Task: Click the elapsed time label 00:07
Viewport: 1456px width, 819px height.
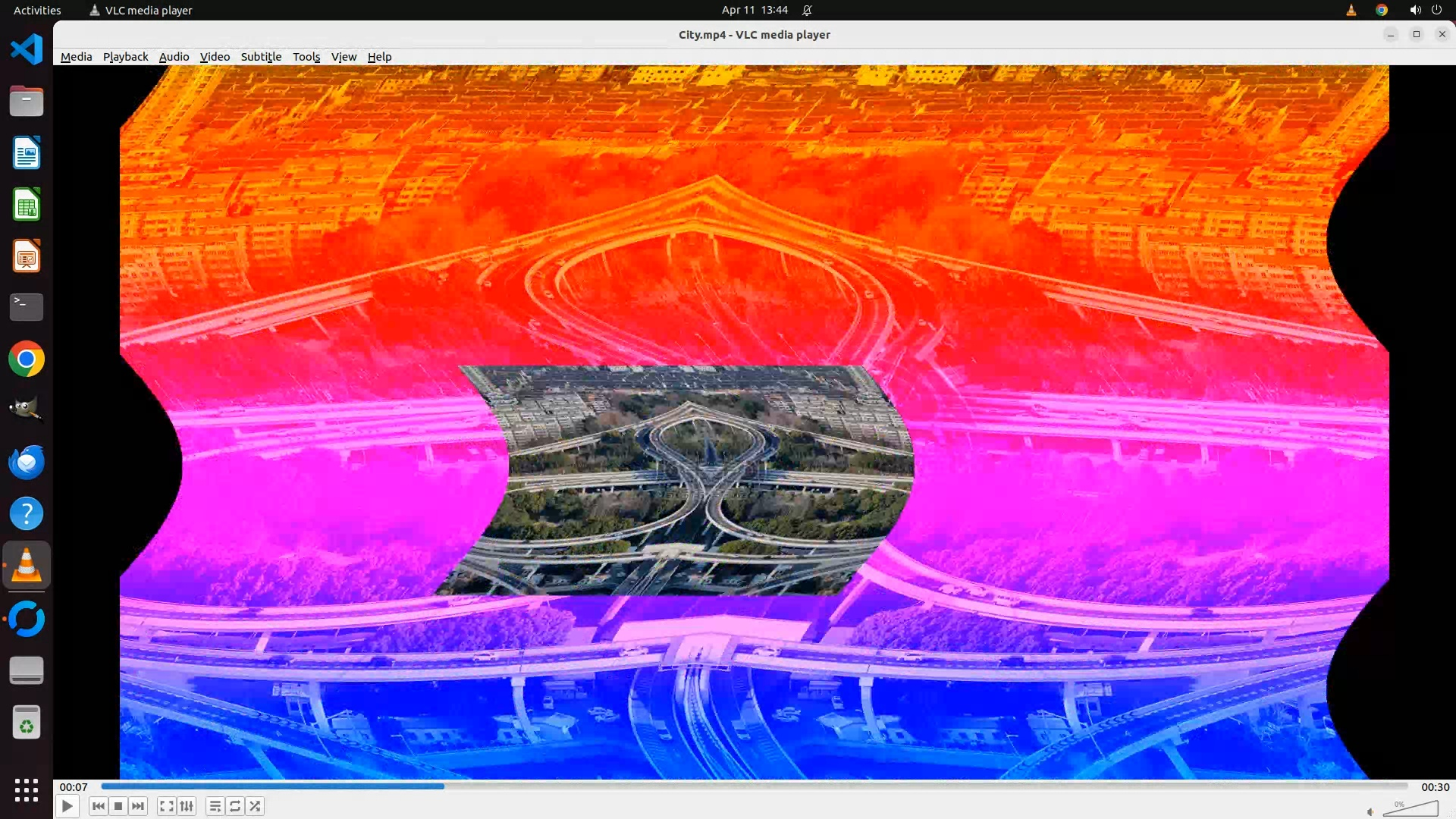Action: pyautogui.click(x=74, y=787)
